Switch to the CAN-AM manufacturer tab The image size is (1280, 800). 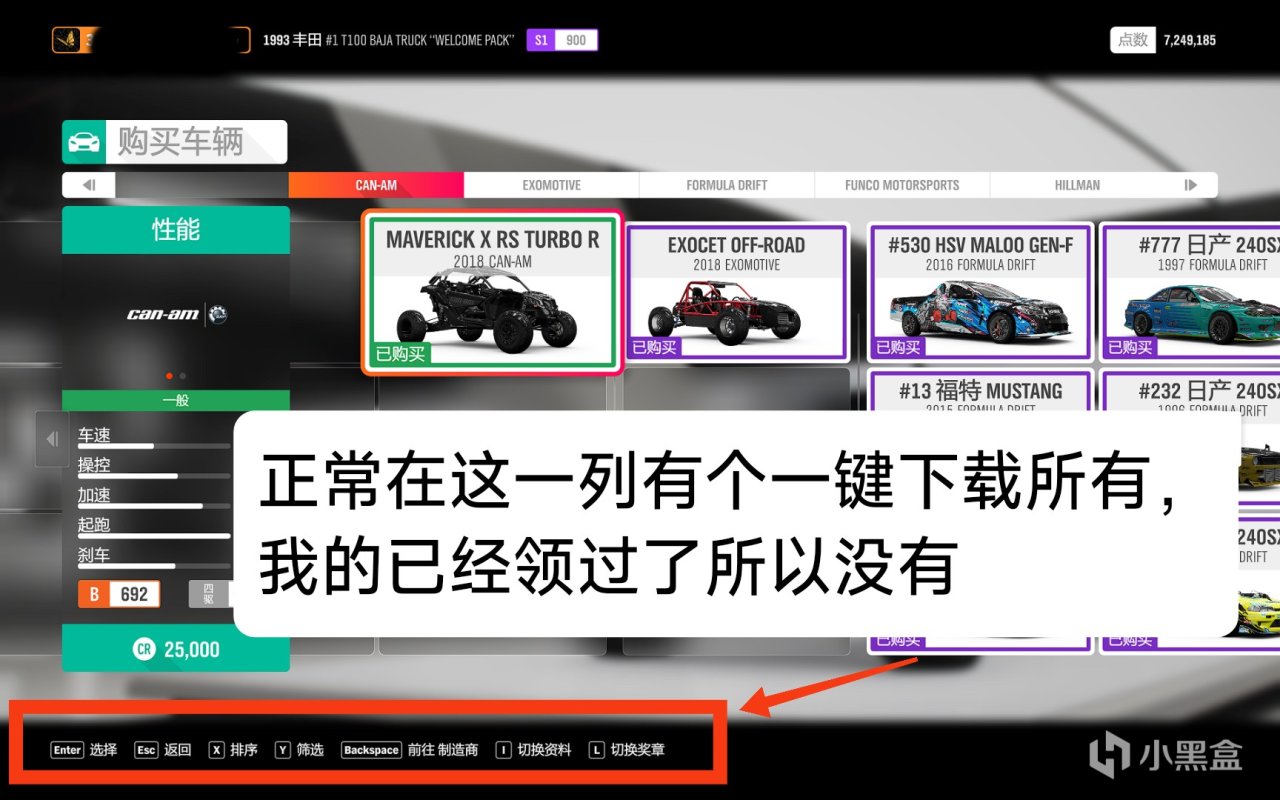coord(376,185)
